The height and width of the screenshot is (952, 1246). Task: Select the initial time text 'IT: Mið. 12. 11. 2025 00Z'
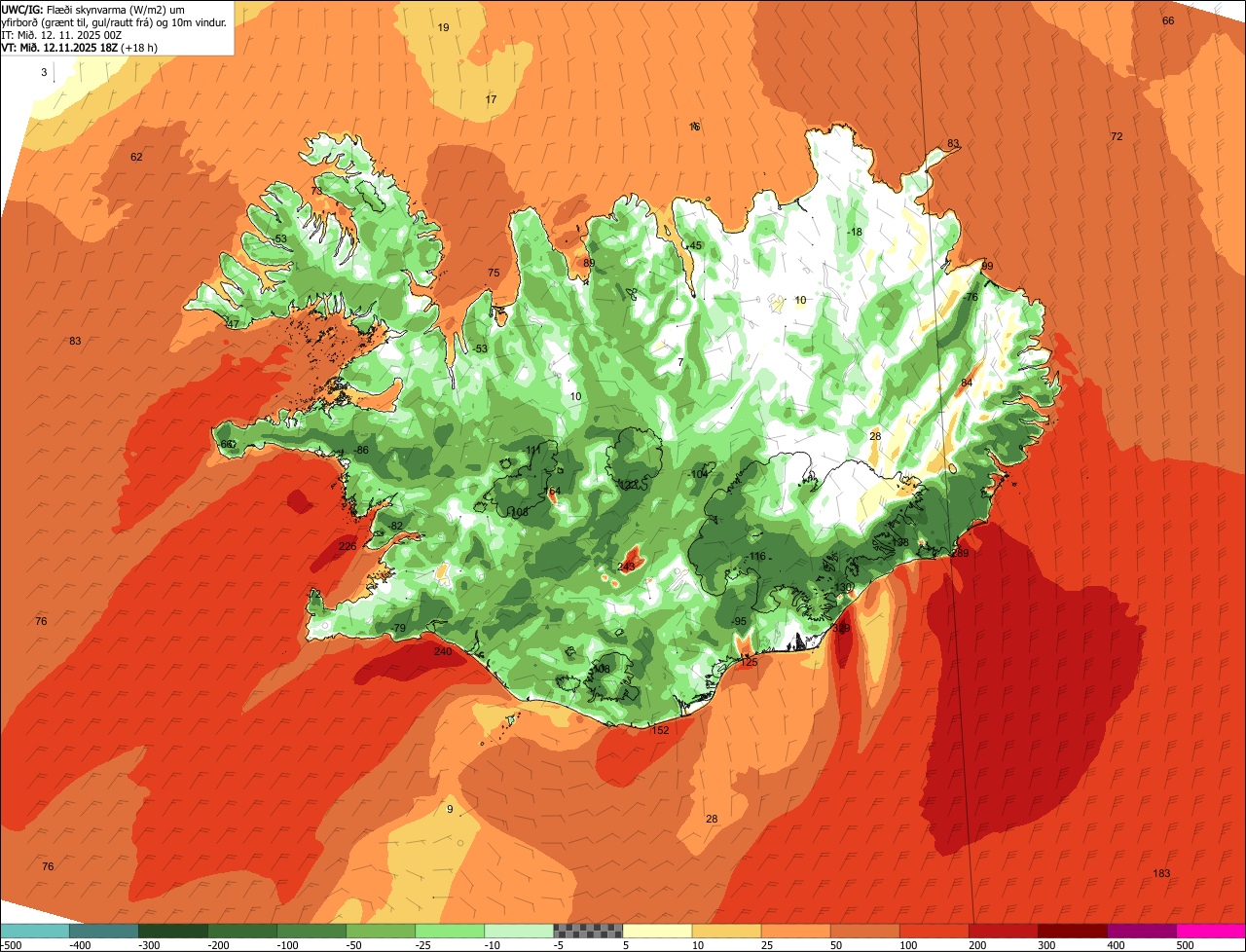61,34
